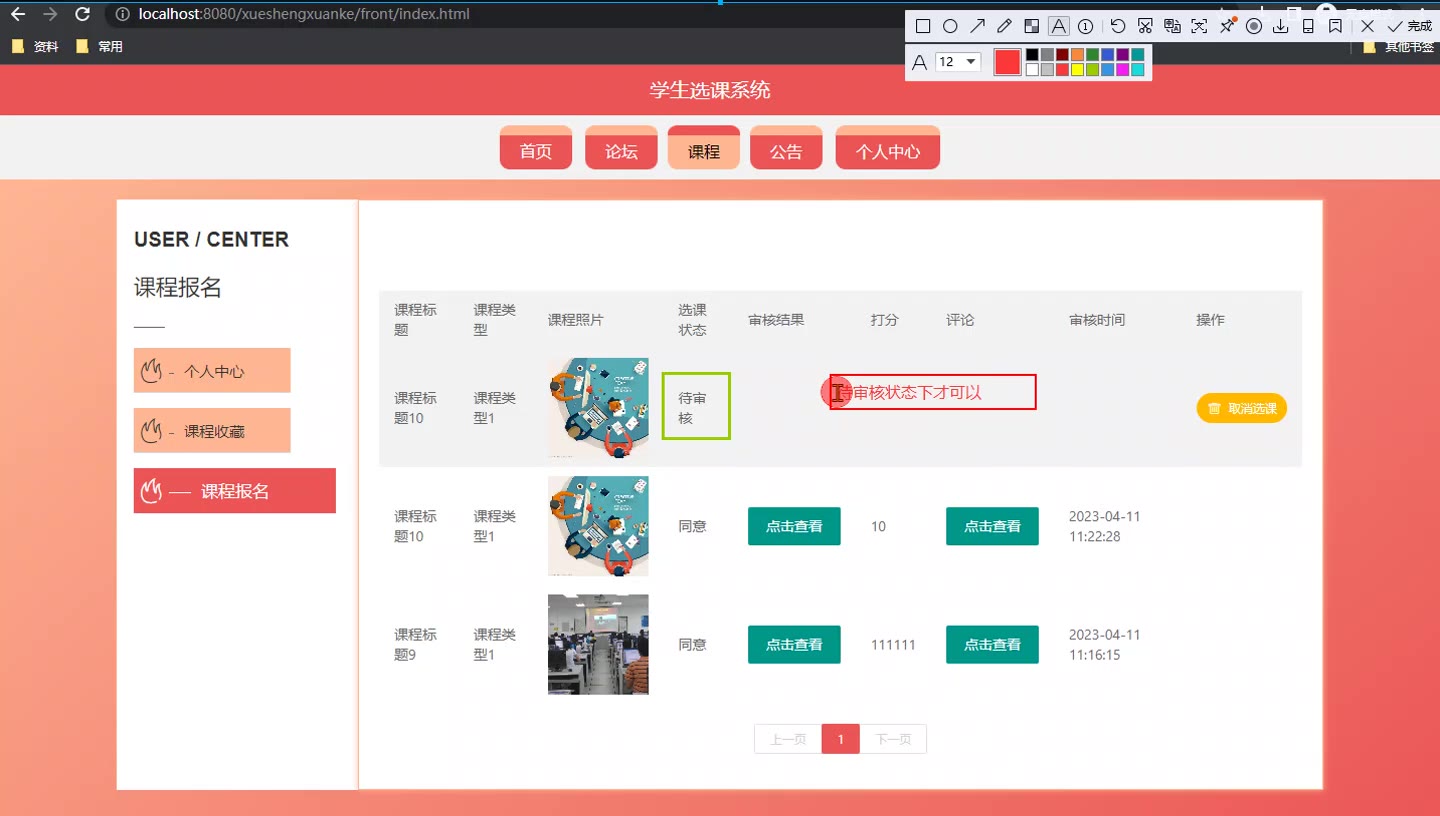The width and height of the screenshot is (1440, 816).
Task: Click the 学生选课系统 page title
Action: (x=710, y=90)
